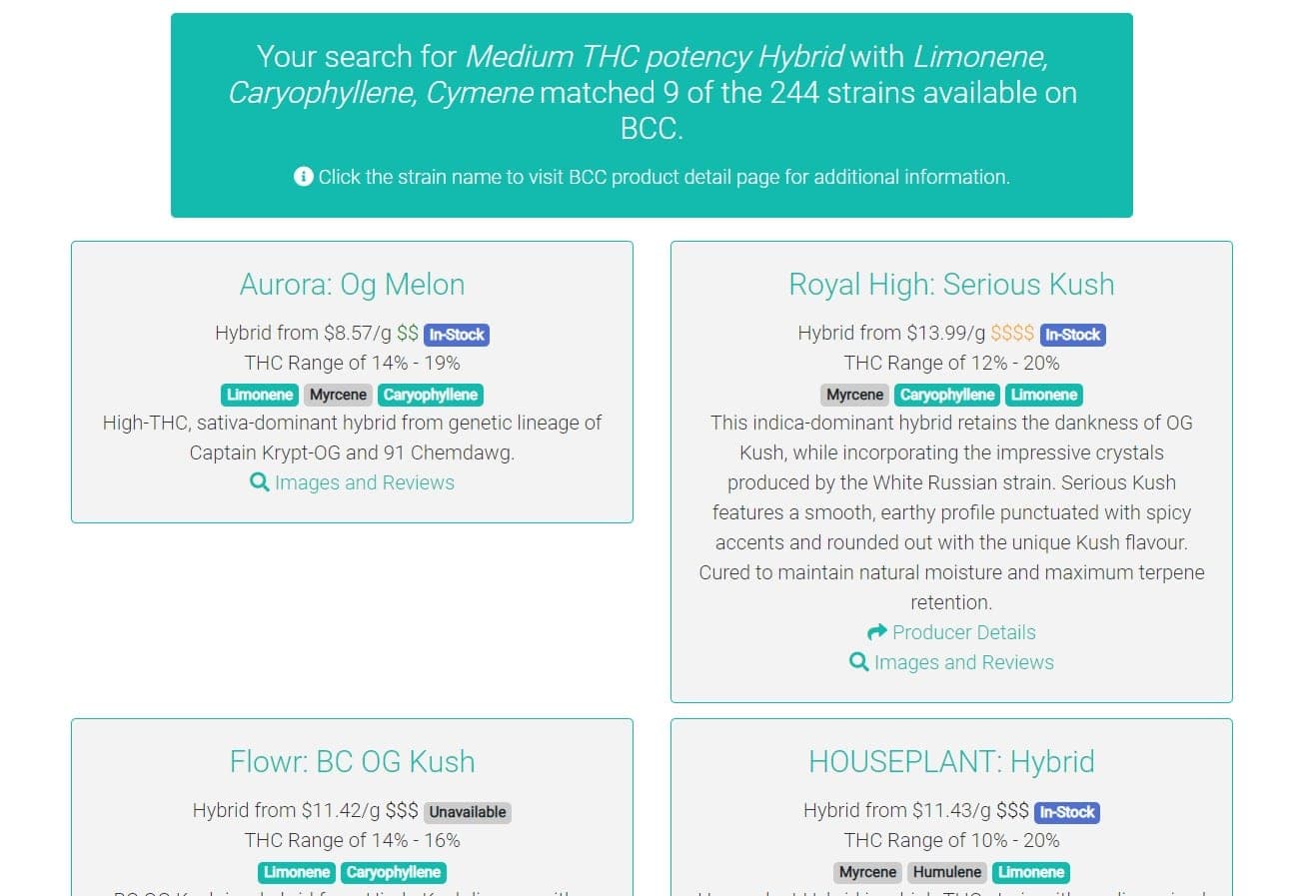Click the Unavailable badge on BC OG Kush

tap(468, 812)
